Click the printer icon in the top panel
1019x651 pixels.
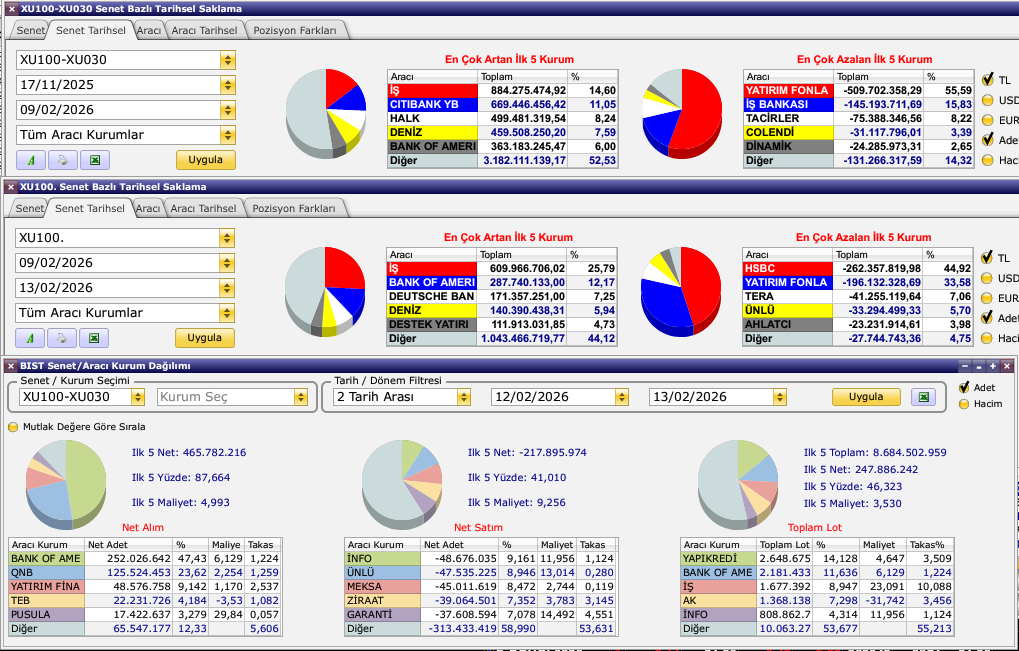(62, 160)
